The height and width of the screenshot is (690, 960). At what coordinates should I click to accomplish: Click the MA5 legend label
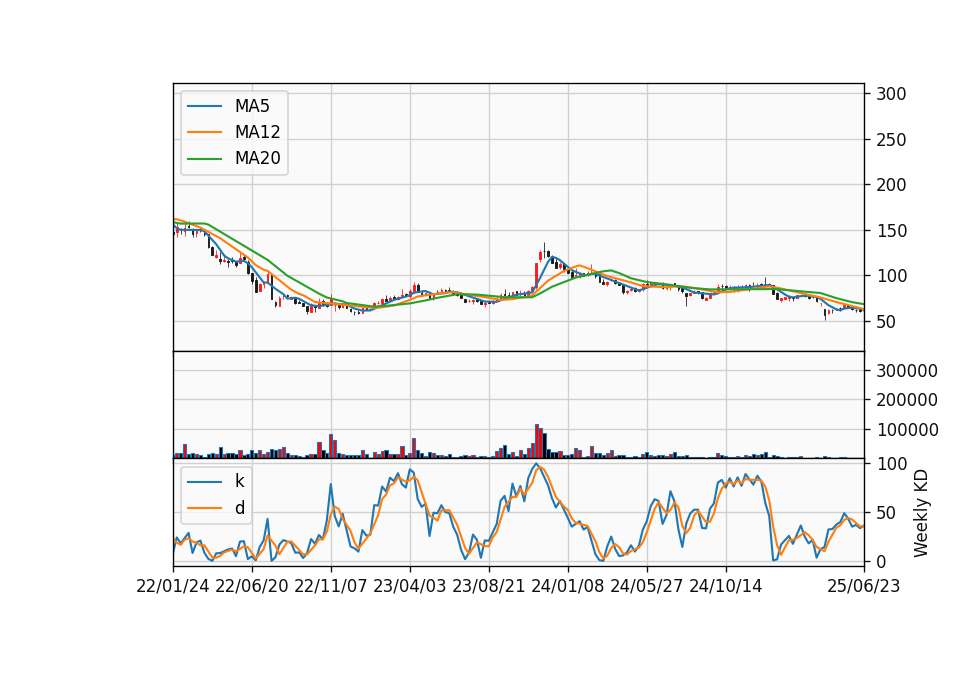click(x=252, y=106)
